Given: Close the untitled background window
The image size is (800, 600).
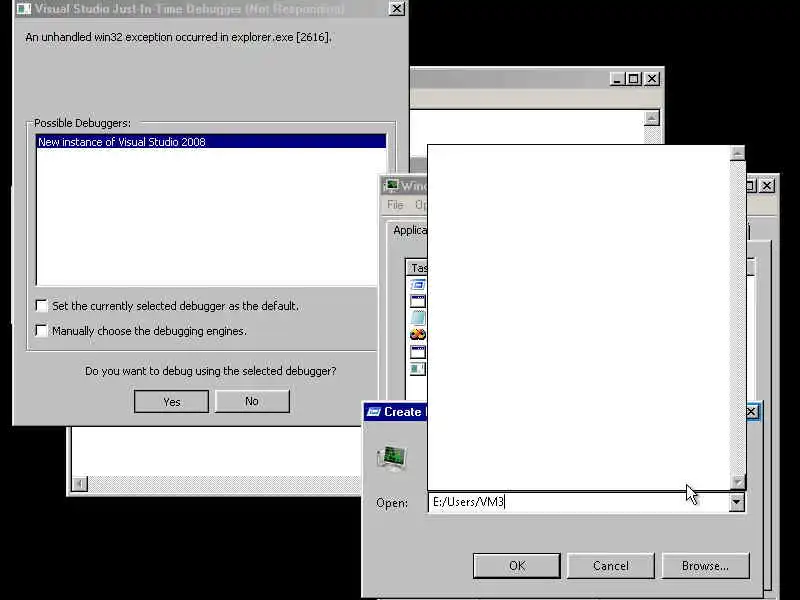Looking at the screenshot, I should pos(652,79).
